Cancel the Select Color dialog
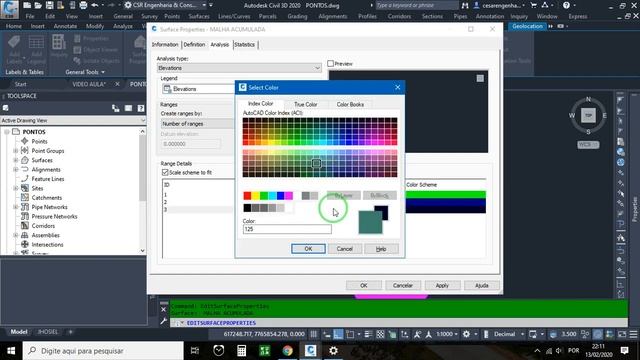 pyautogui.click(x=344, y=249)
